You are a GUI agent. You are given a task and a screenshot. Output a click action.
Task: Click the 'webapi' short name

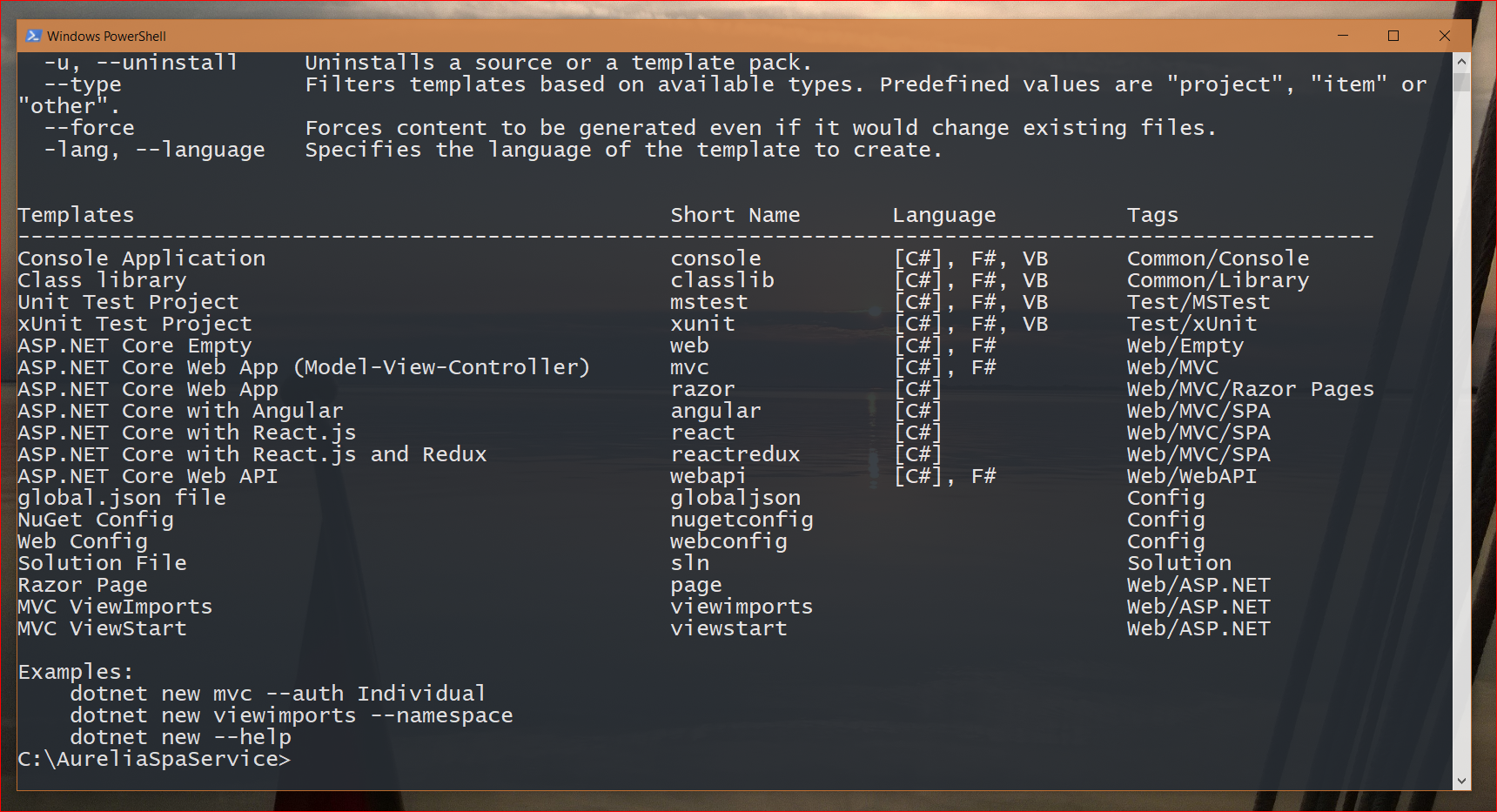[708, 476]
